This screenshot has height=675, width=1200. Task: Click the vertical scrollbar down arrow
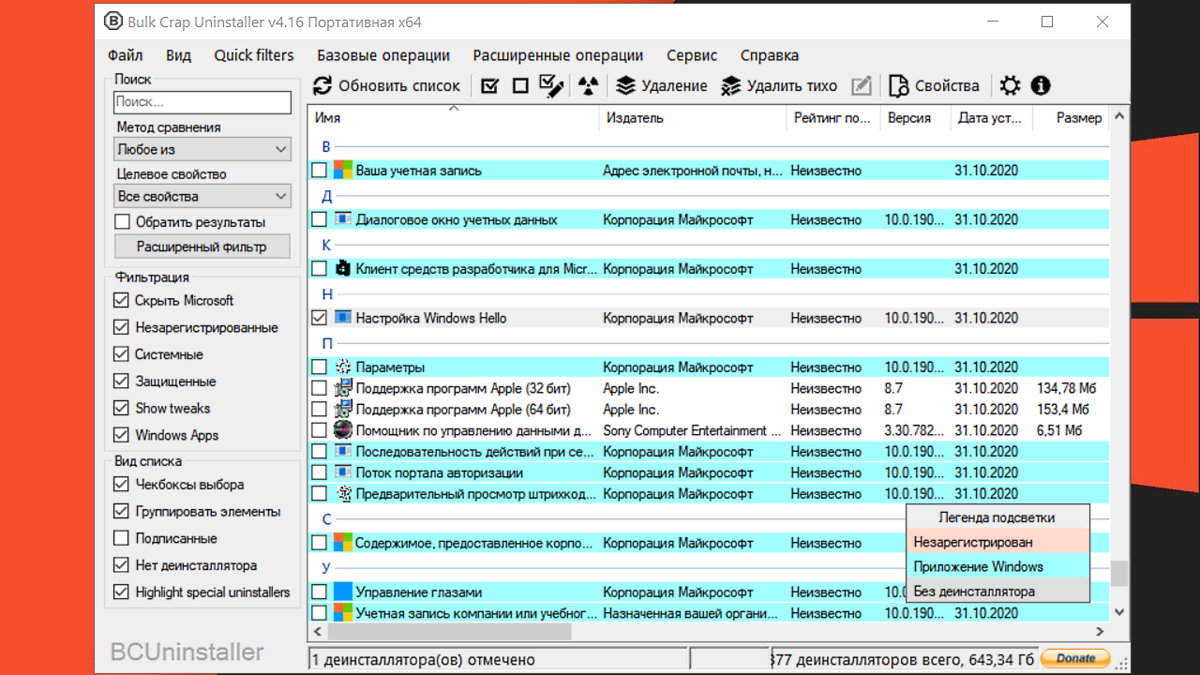[1119, 612]
